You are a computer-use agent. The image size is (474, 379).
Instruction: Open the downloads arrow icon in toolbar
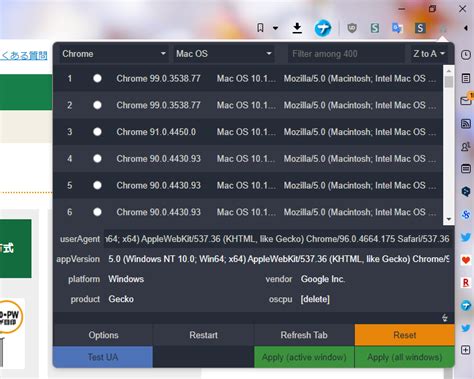(x=297, y=28)
